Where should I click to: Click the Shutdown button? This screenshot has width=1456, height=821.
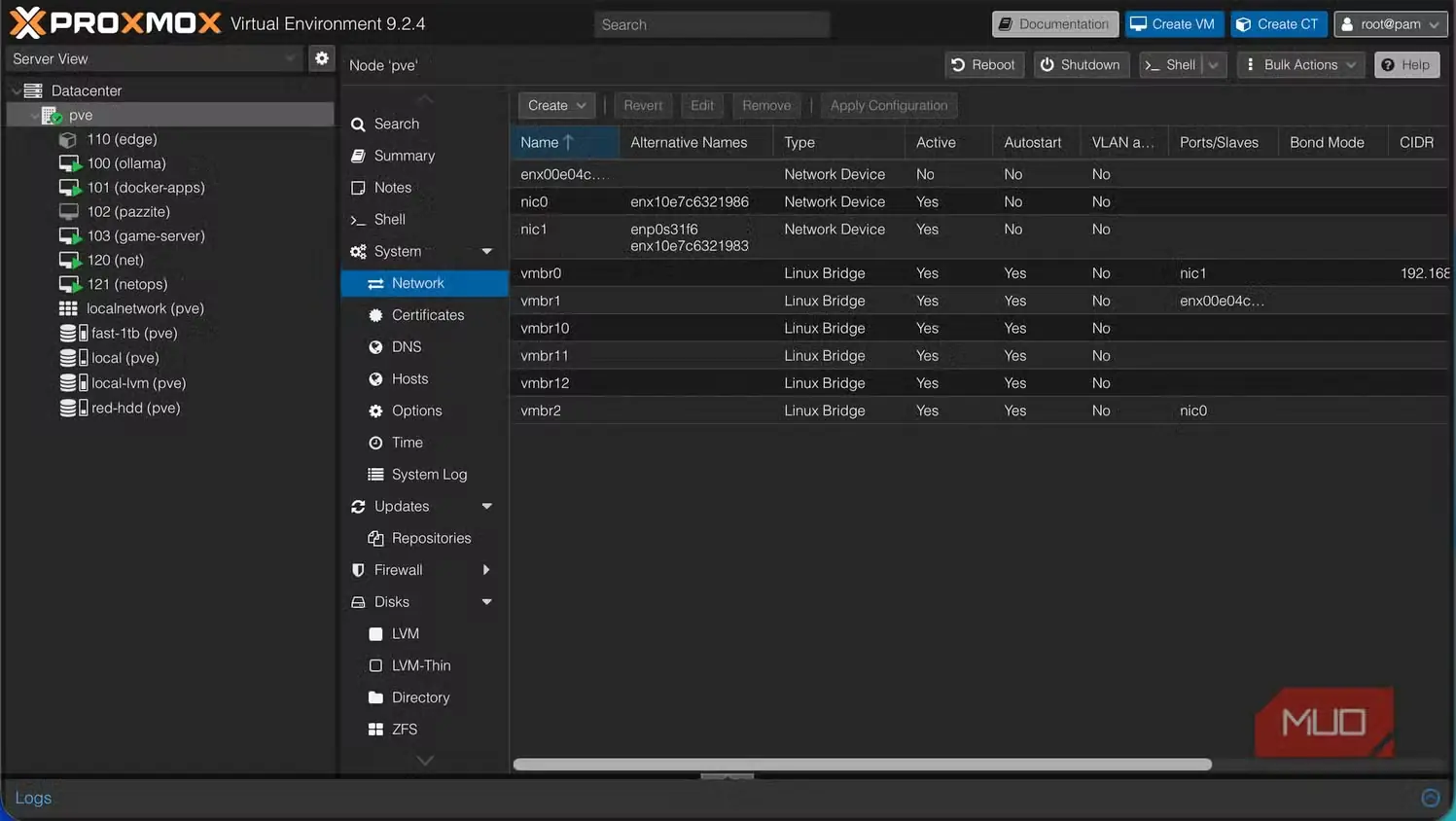(1081, 65)
